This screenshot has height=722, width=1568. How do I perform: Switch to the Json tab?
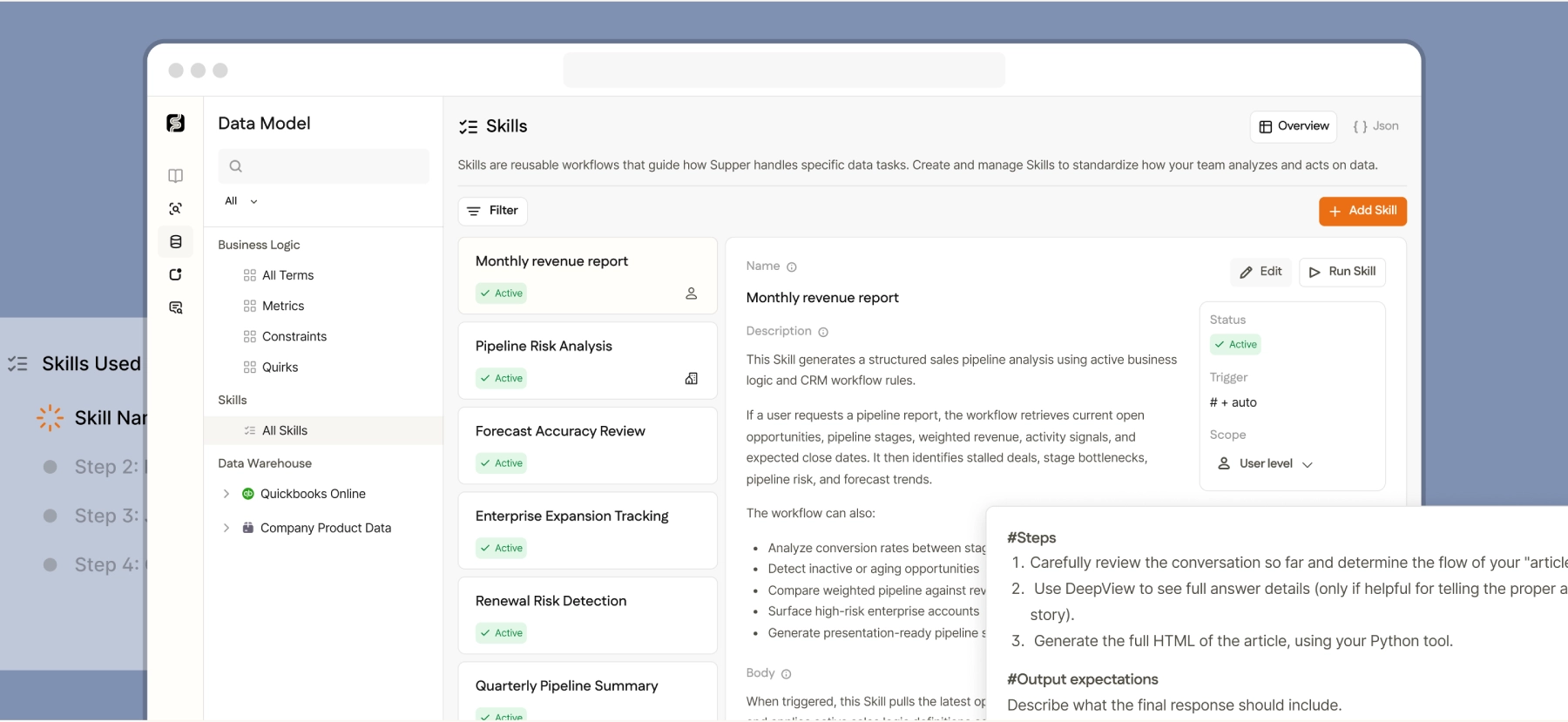click(1375, 126)
